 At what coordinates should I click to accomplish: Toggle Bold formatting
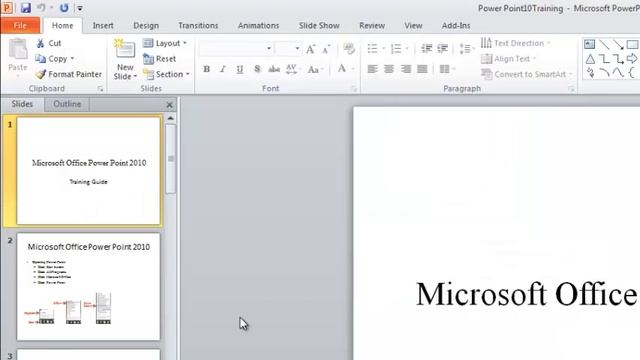(x=207, y=69)
